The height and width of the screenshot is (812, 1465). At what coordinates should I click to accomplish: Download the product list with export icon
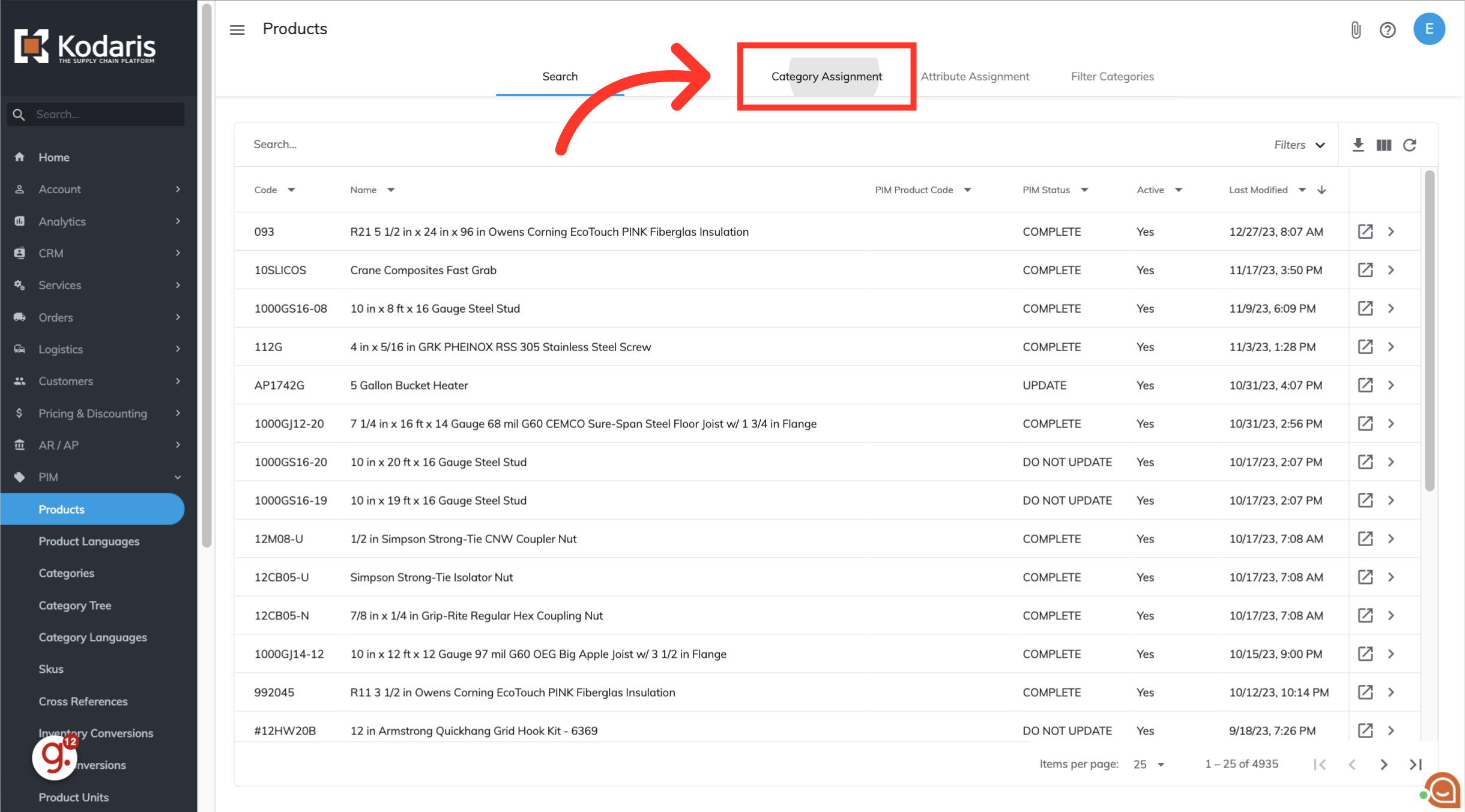(1358, 145)
